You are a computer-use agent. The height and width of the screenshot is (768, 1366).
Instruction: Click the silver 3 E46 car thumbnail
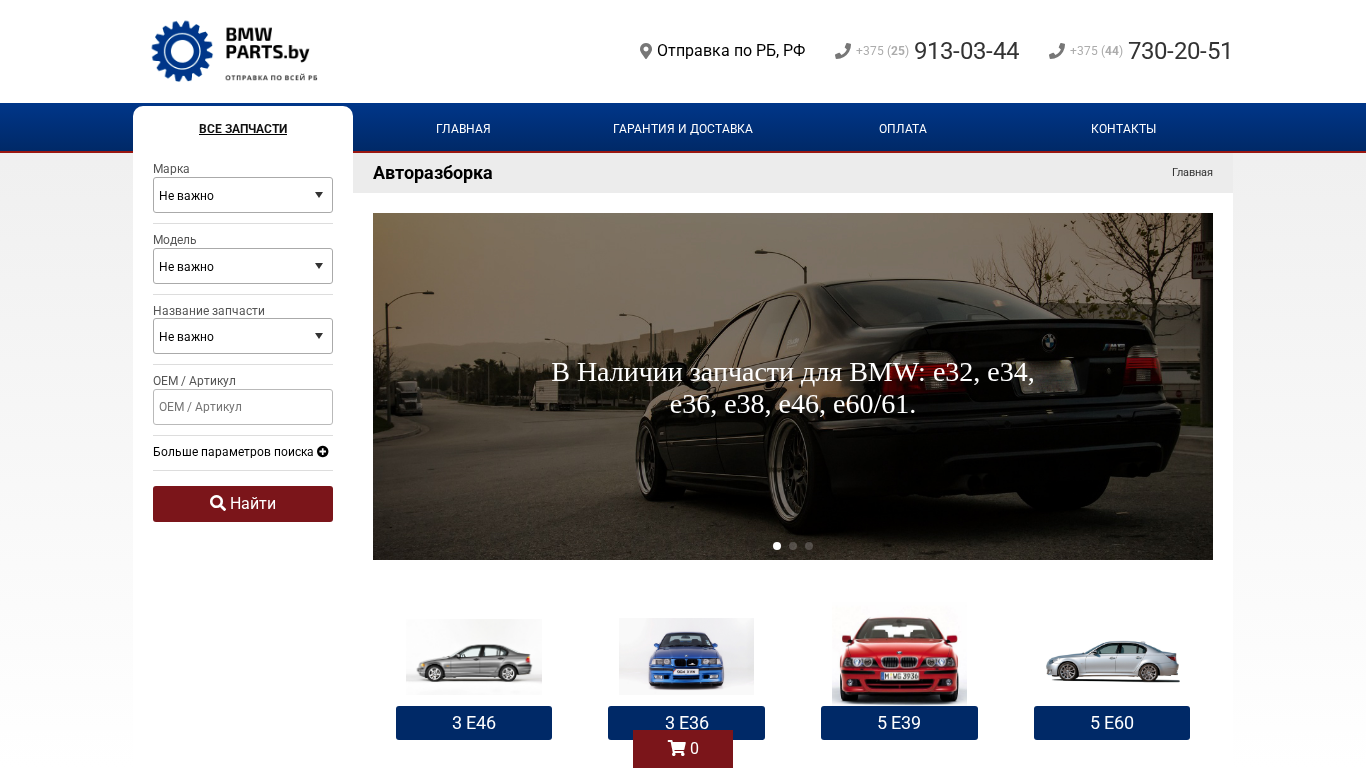pyautogui.click(x=474, y=657)
